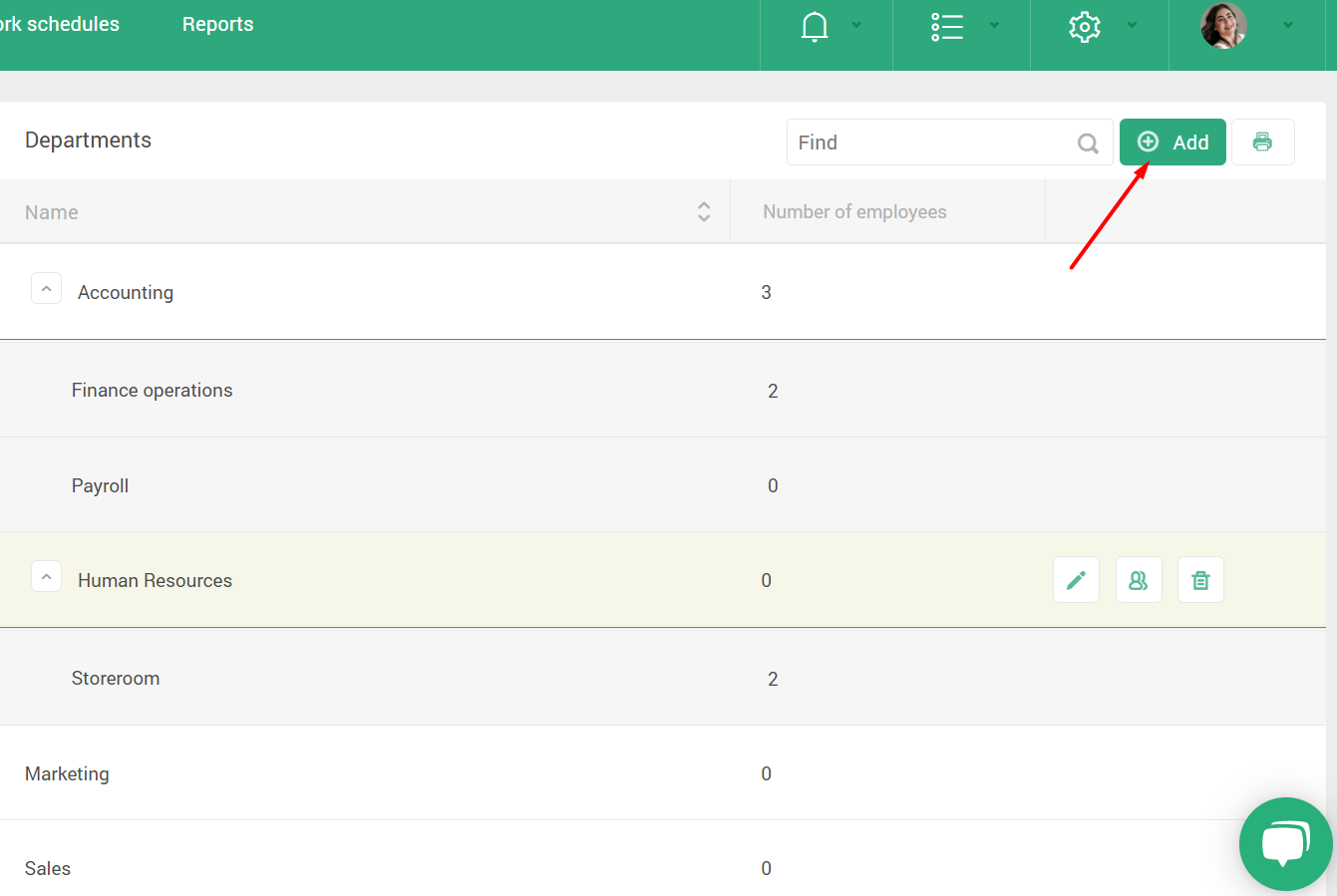Click employee count 2 for Storeroom

pos(773,679)
